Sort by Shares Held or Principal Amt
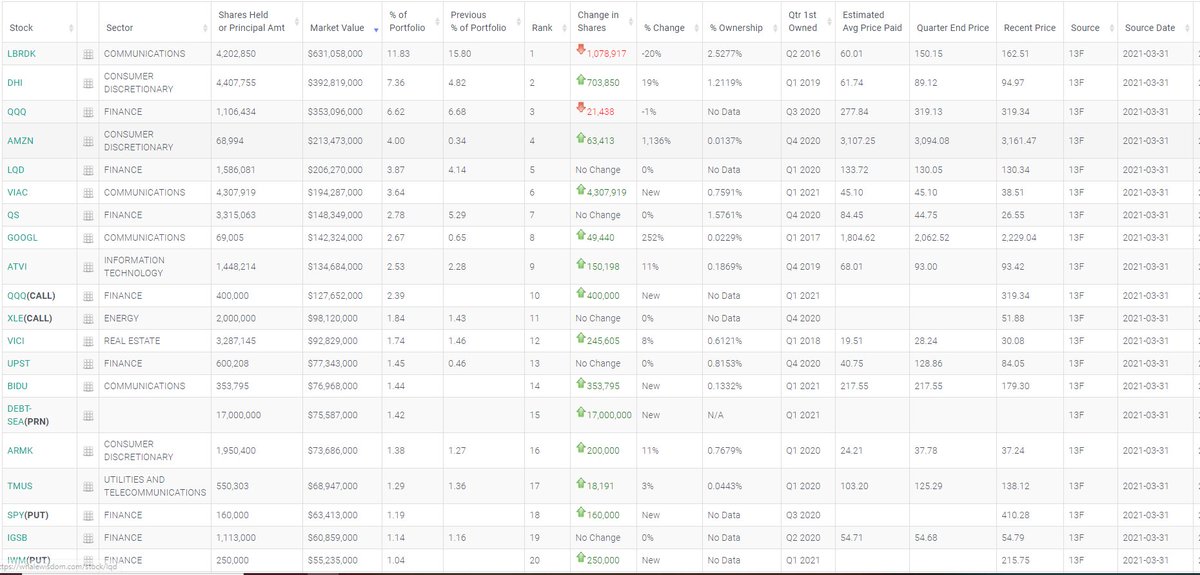This screenshot has width=1200, height=575. [x=257, y=21]
